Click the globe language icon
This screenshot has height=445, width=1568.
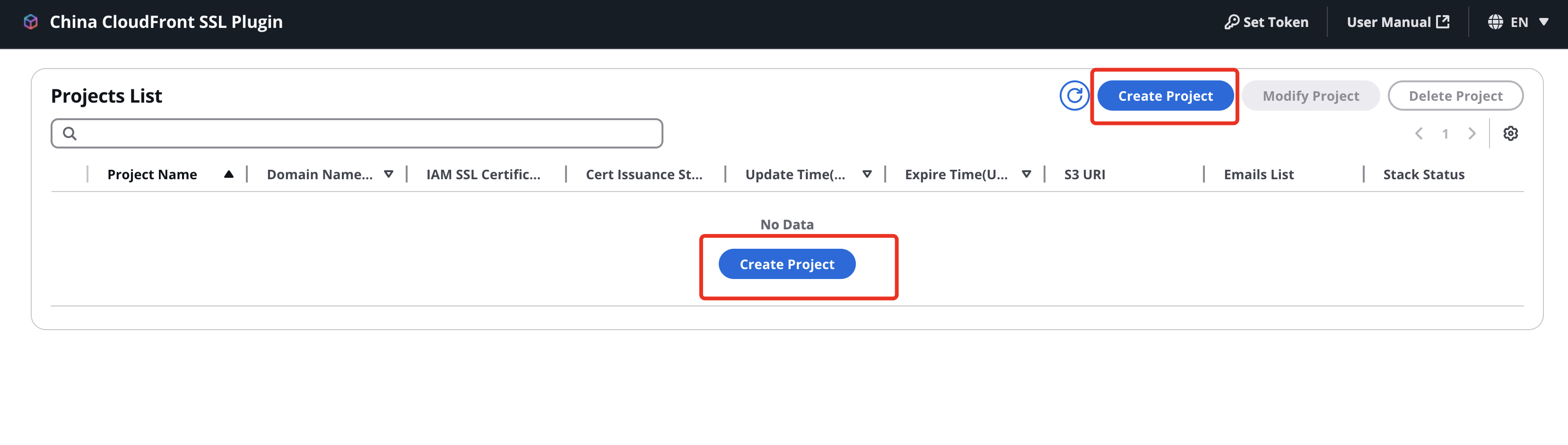[1496, 22]
